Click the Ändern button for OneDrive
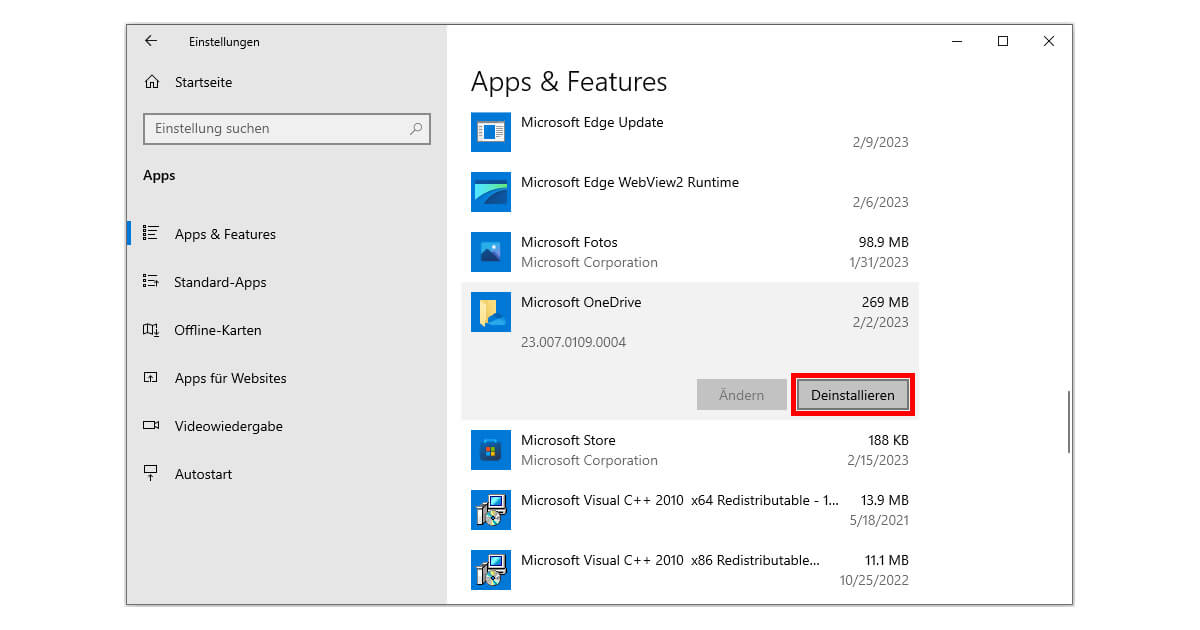 pyautogui.click(x=741, y=394)
